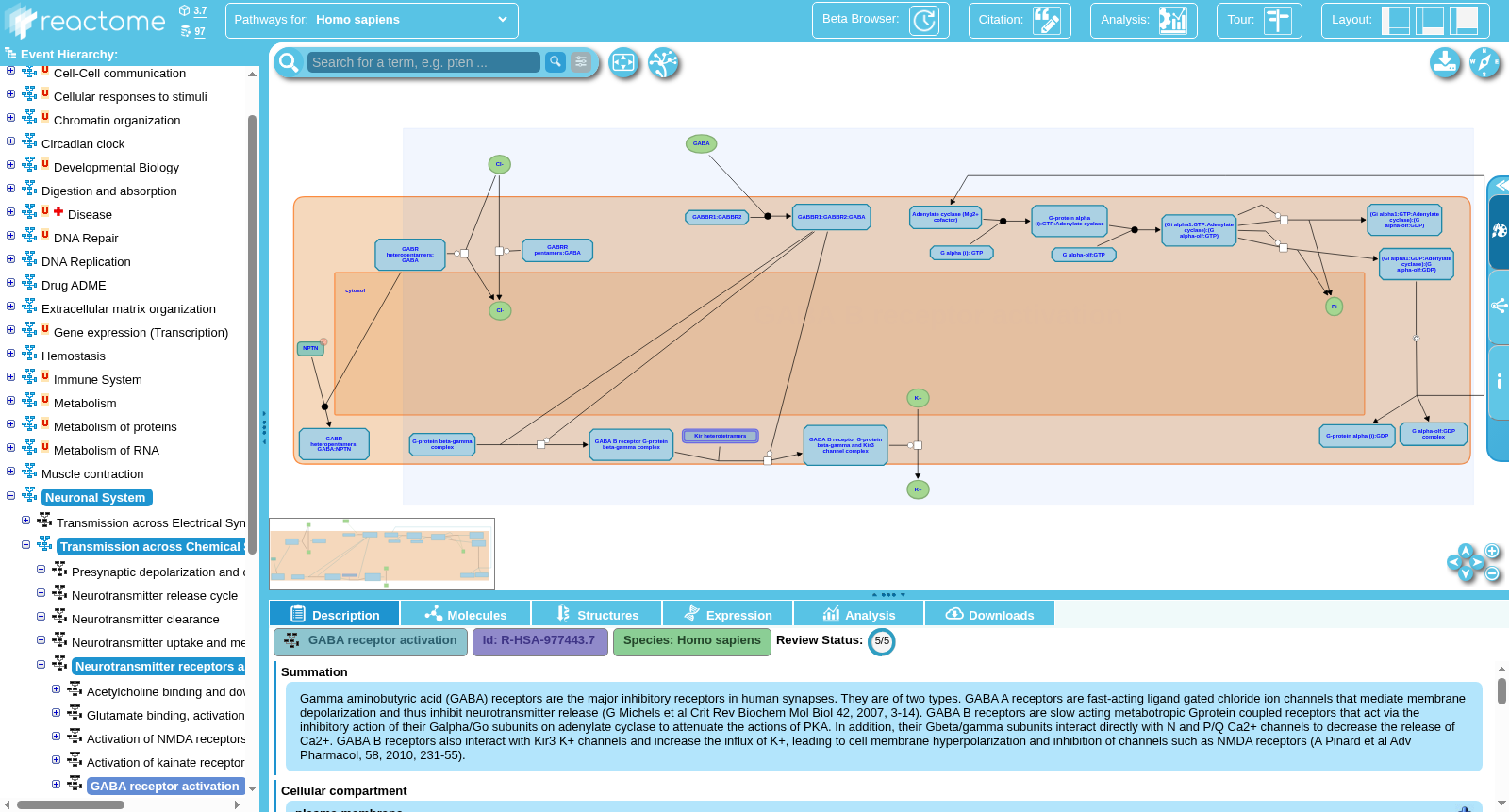Click the GABA molecule node in diagram
The height and width of the screenshot is (812, 1509).
702,143
